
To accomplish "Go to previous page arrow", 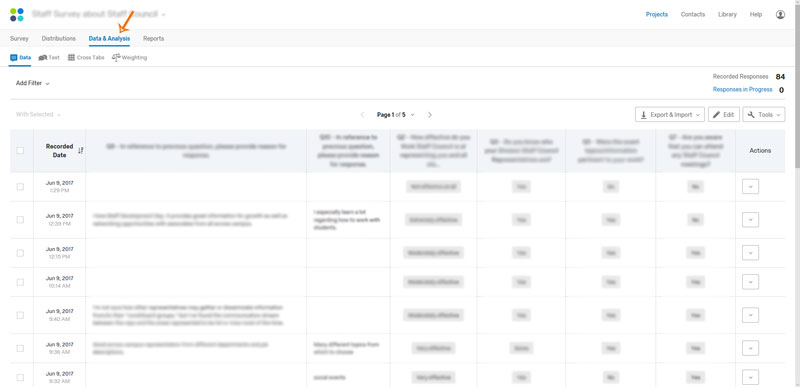I will pos(363,115).
